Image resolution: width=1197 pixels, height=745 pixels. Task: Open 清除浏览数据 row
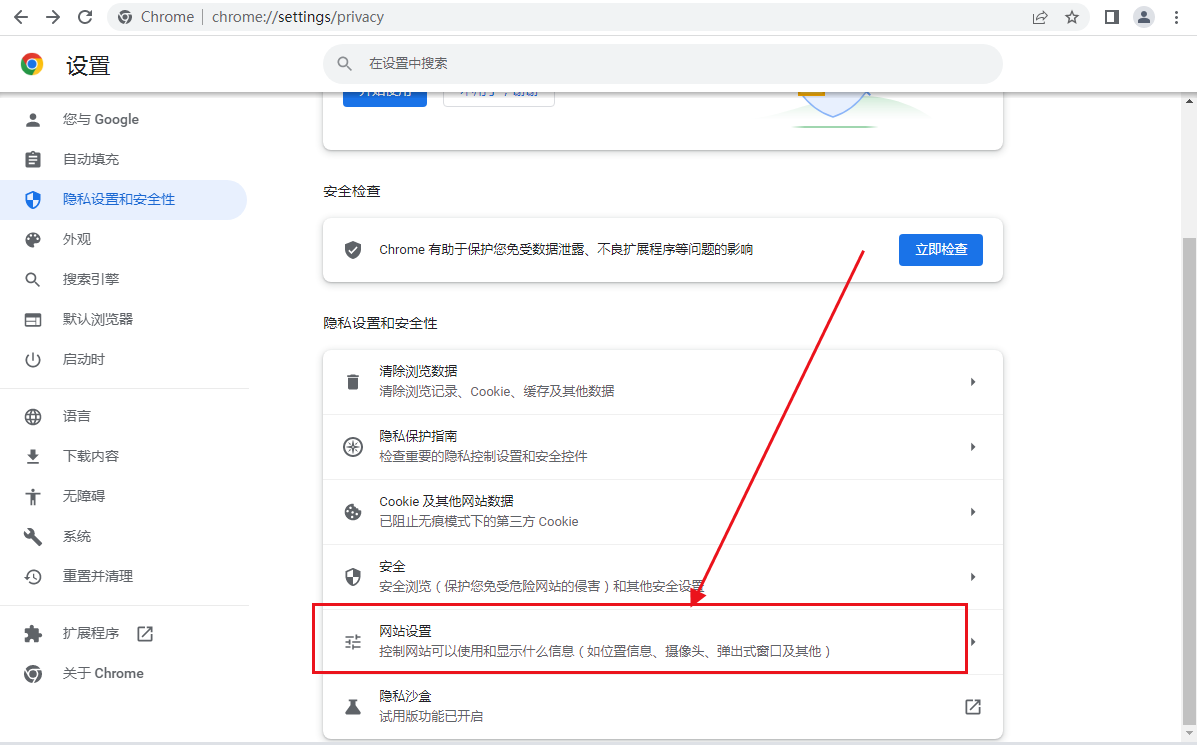663,382
